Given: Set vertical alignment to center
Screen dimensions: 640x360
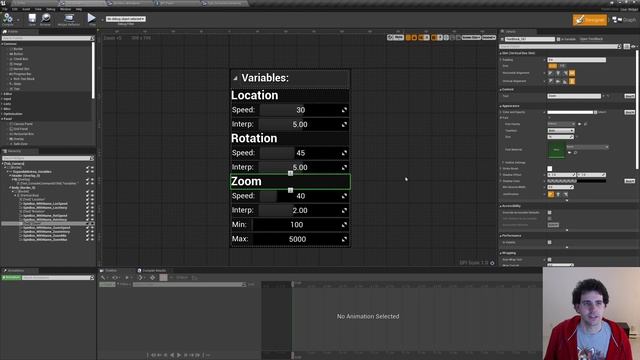Looking at the screenshot, I should click(558, 81).
